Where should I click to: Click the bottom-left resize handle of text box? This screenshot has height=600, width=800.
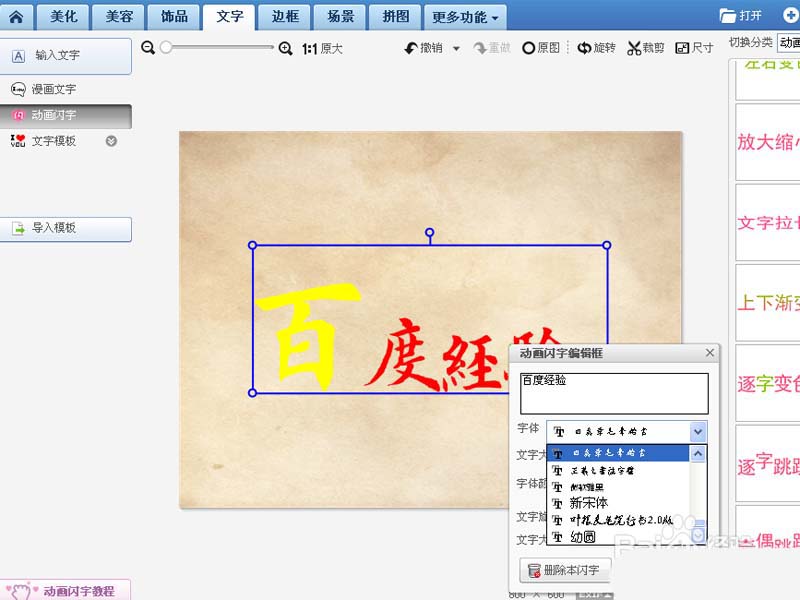(x=252, y=393)
